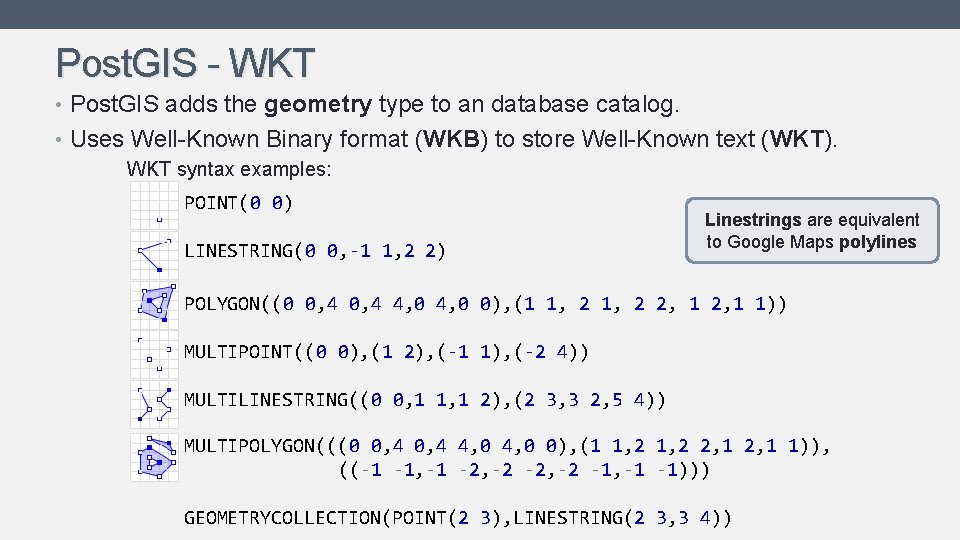The width and height of the screenshot is (960, 540).
Task: Click the POINT geometry diagram icon
Action: (x=155, y=205)
